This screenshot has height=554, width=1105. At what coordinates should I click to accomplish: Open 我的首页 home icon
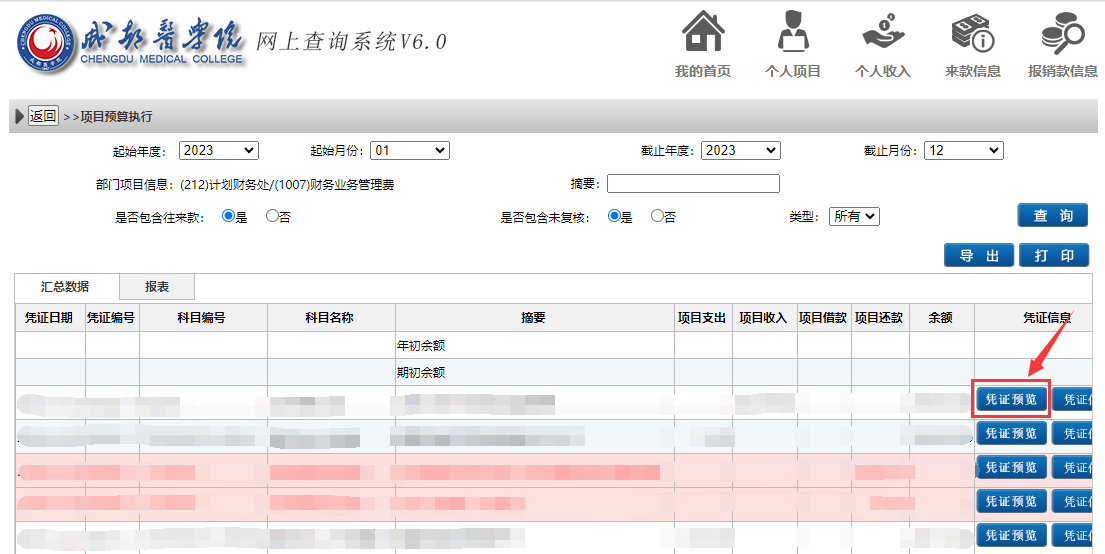703,32
